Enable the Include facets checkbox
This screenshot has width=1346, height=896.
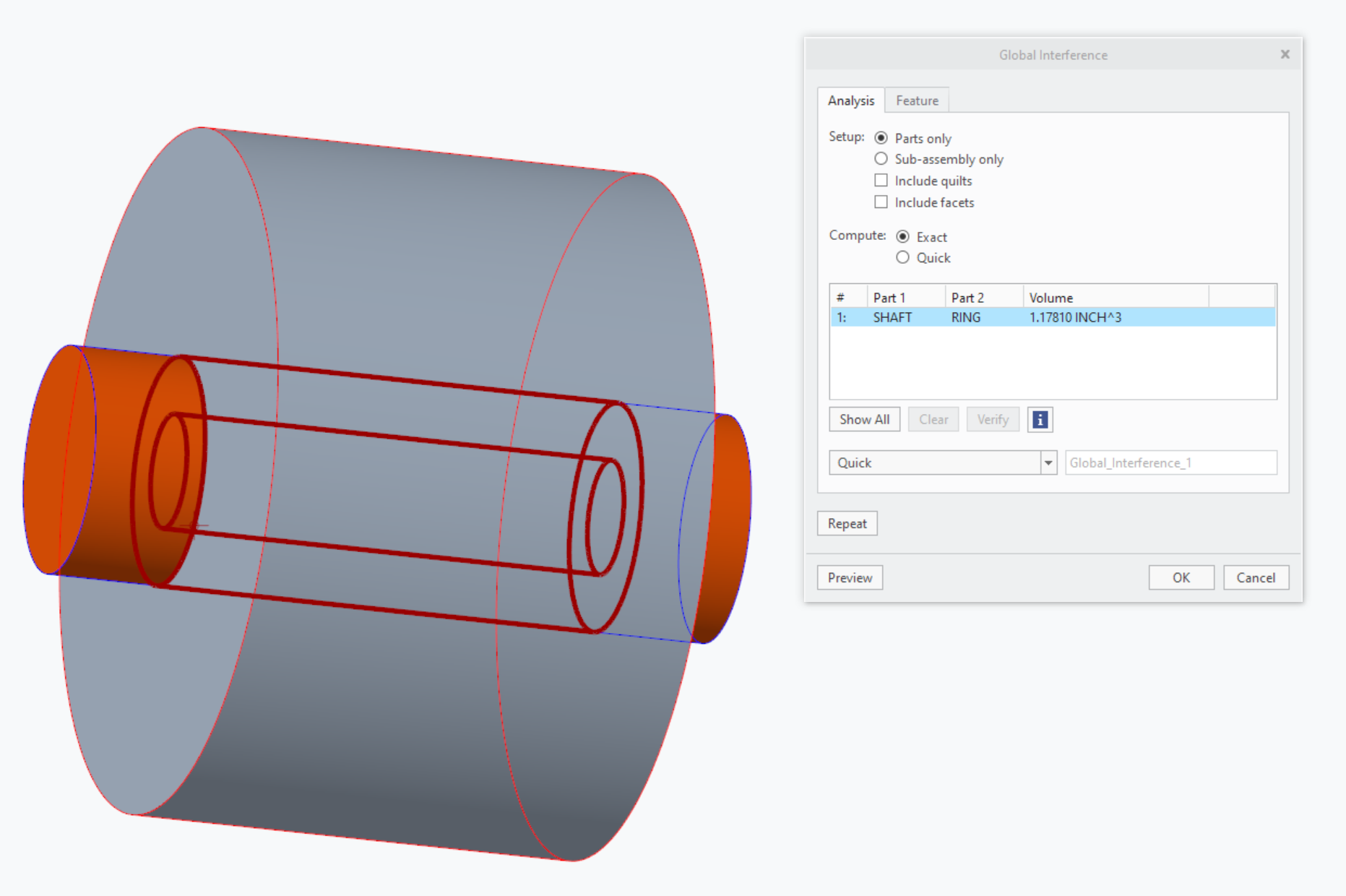coord(881,202)
